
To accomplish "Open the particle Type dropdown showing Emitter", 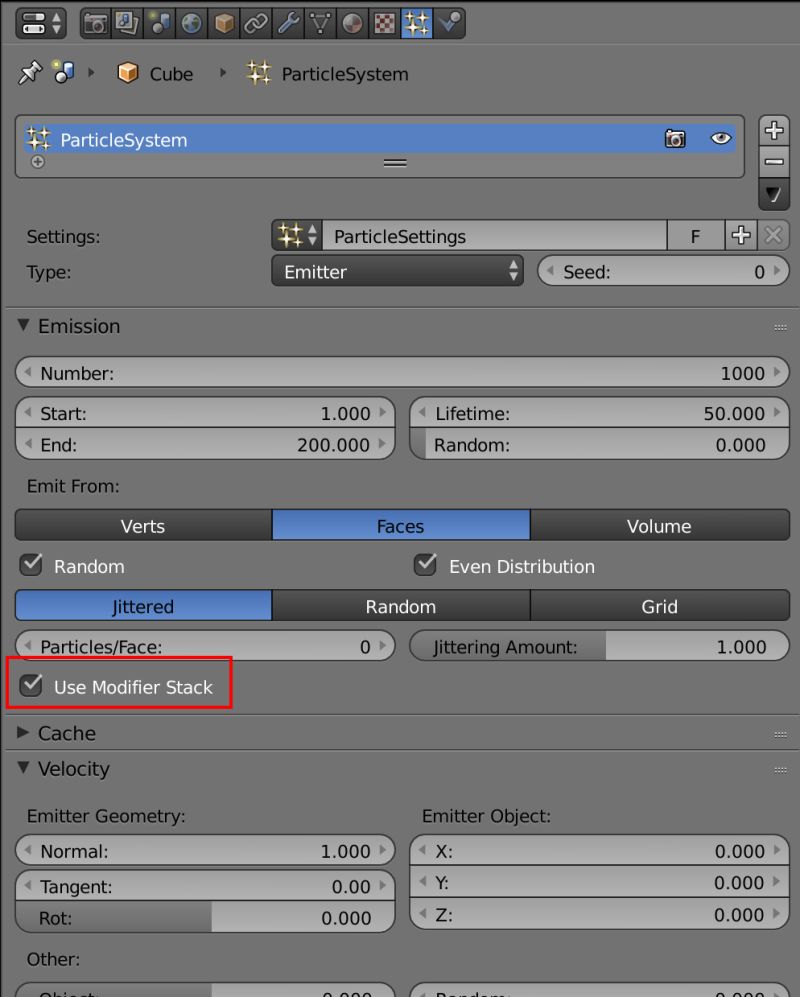I will coord(397,270).
